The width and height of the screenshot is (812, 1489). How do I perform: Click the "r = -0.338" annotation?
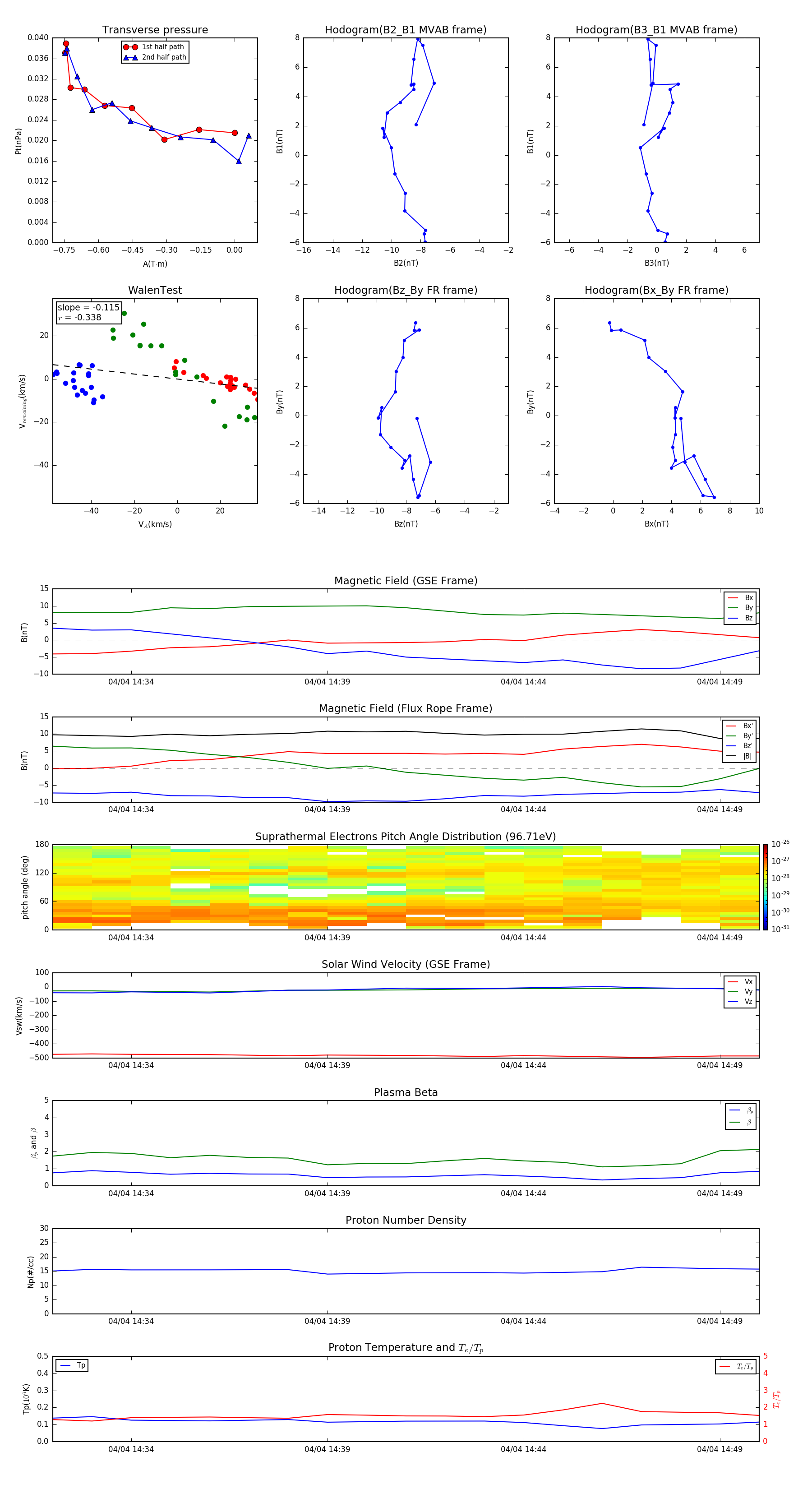pyautogui.click(x=80, y=317)
